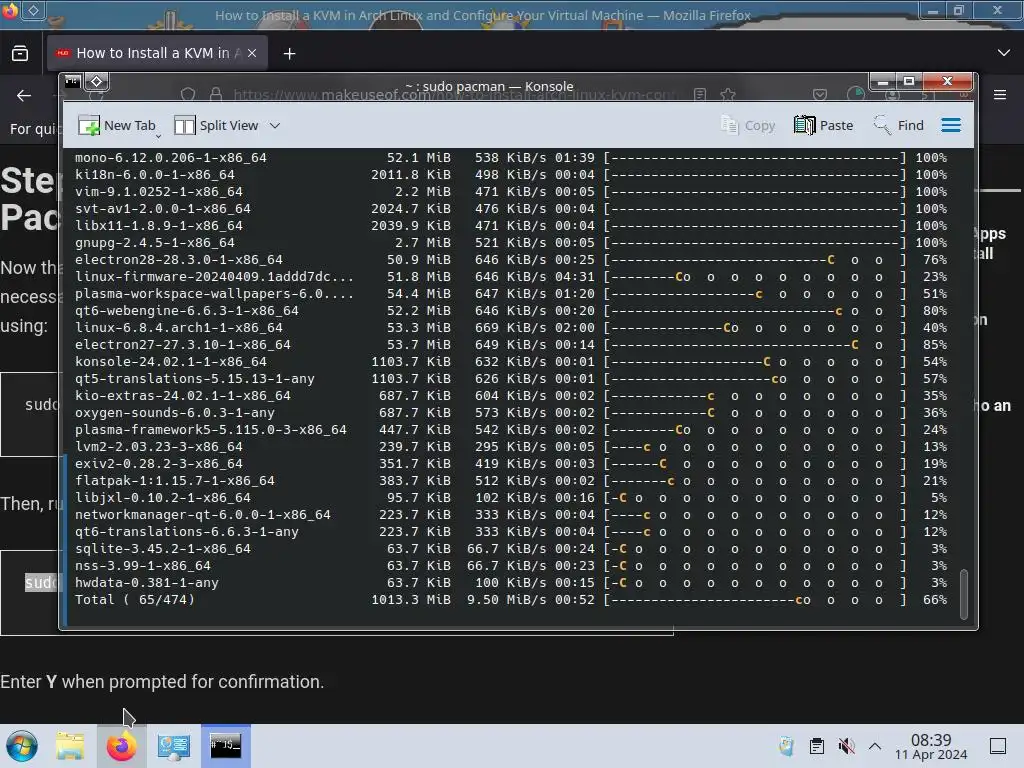Expand the New Tab dropdown arrow

[x=159, y=135]
